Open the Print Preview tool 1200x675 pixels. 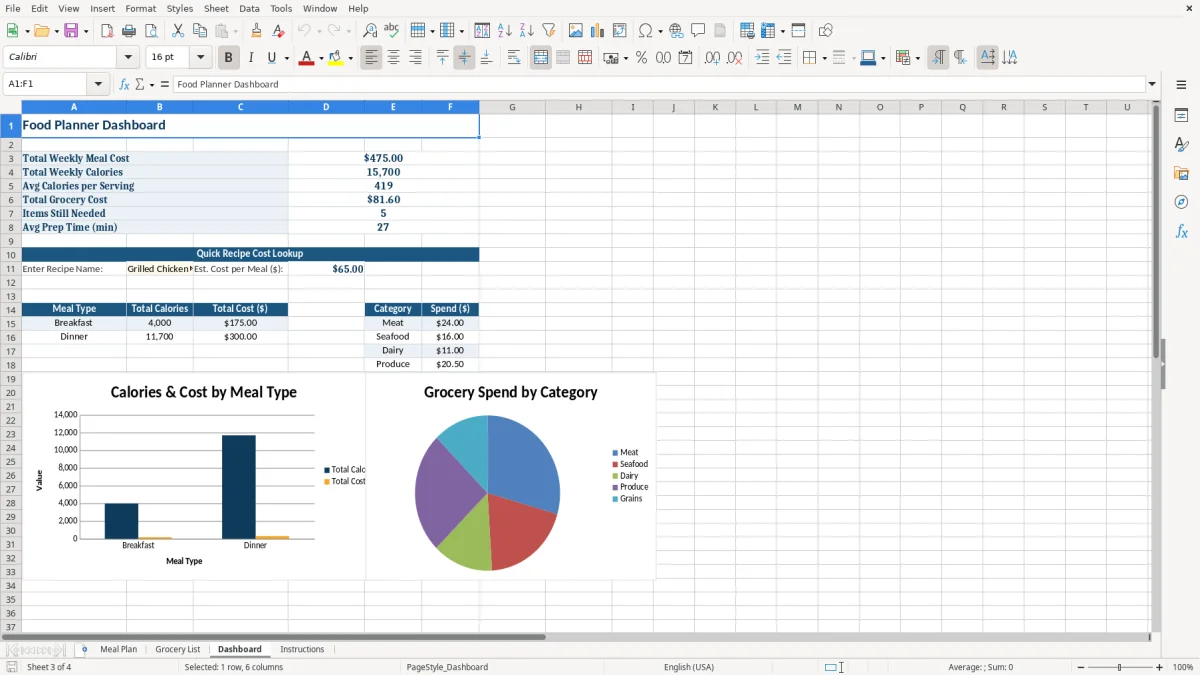tap(151, 31)
